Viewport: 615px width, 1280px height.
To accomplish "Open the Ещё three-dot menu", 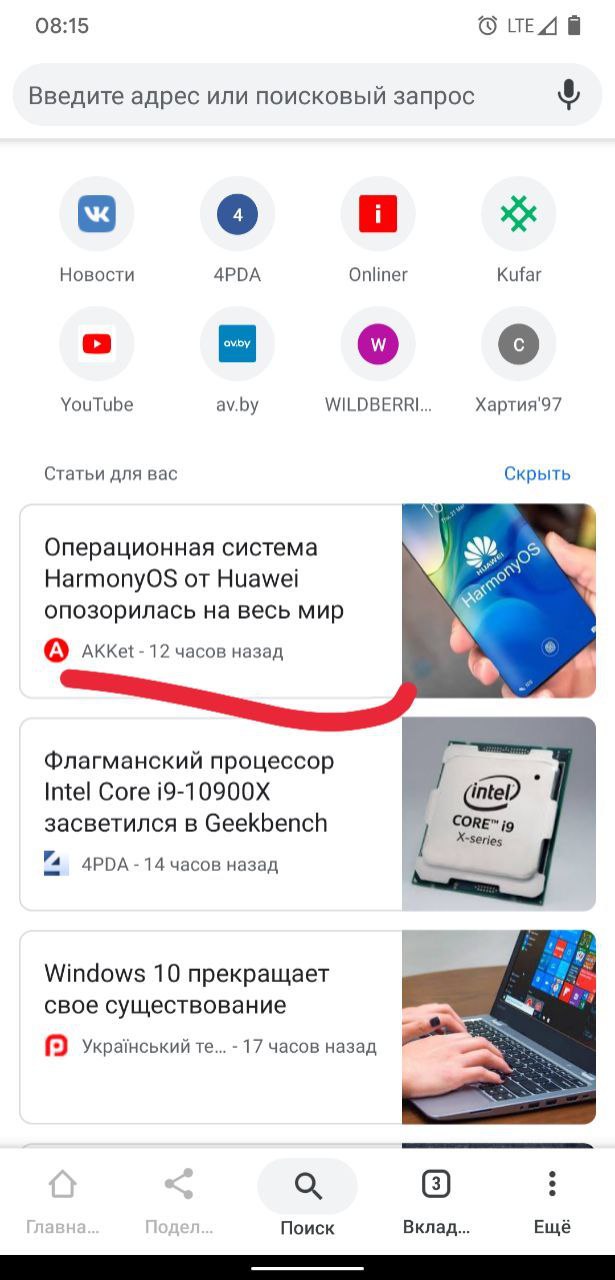I will point(552,1203).
